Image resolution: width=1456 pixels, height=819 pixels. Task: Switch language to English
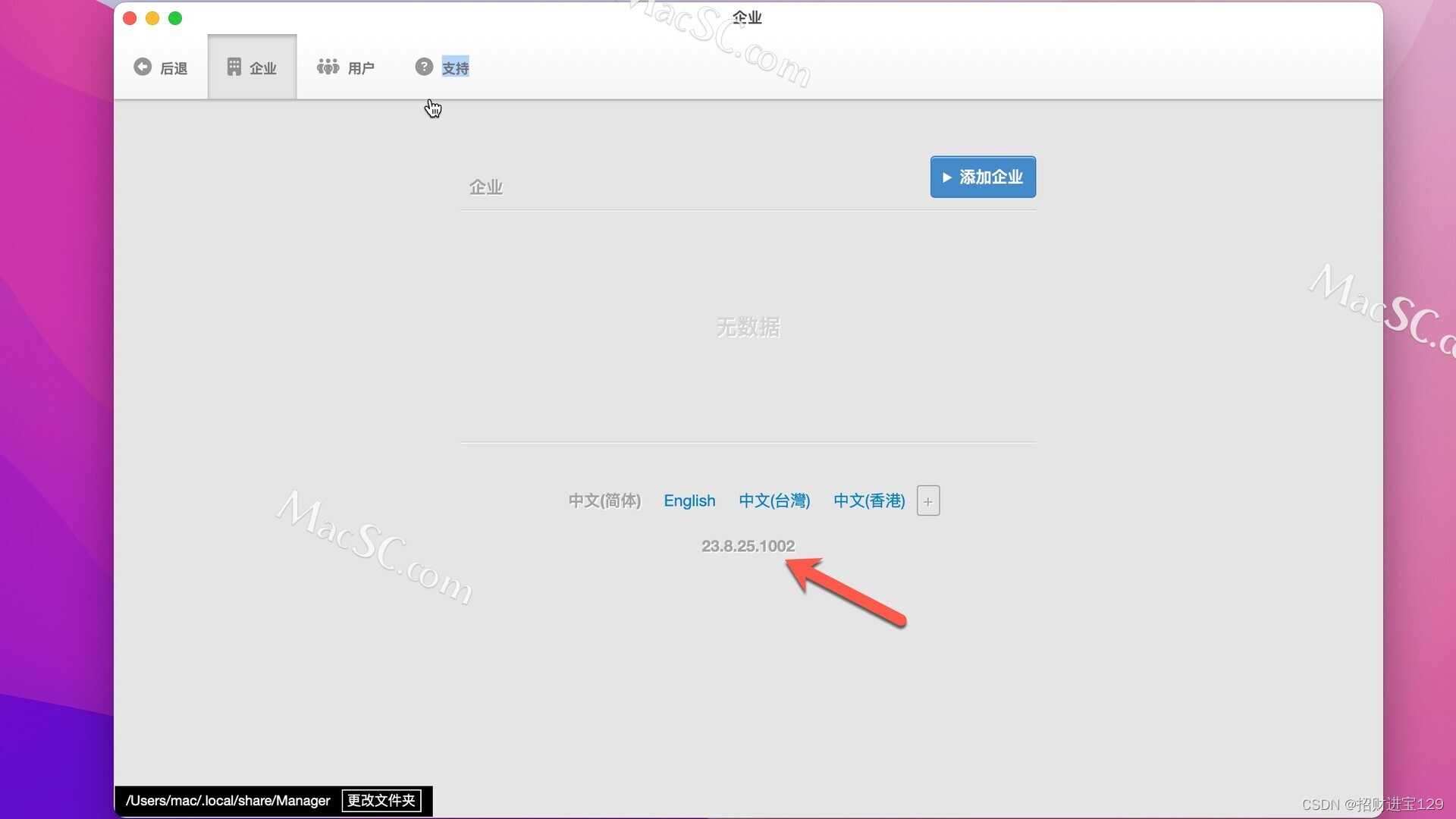[x=689, y=500]
